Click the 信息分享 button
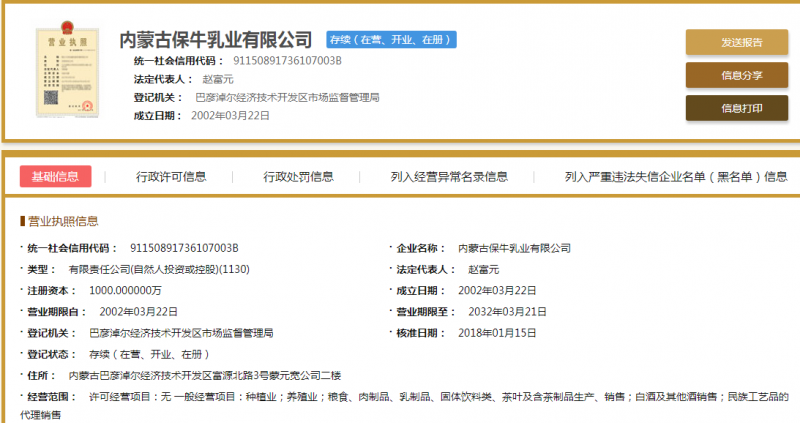The image size is (800, 423). point(737,76)
